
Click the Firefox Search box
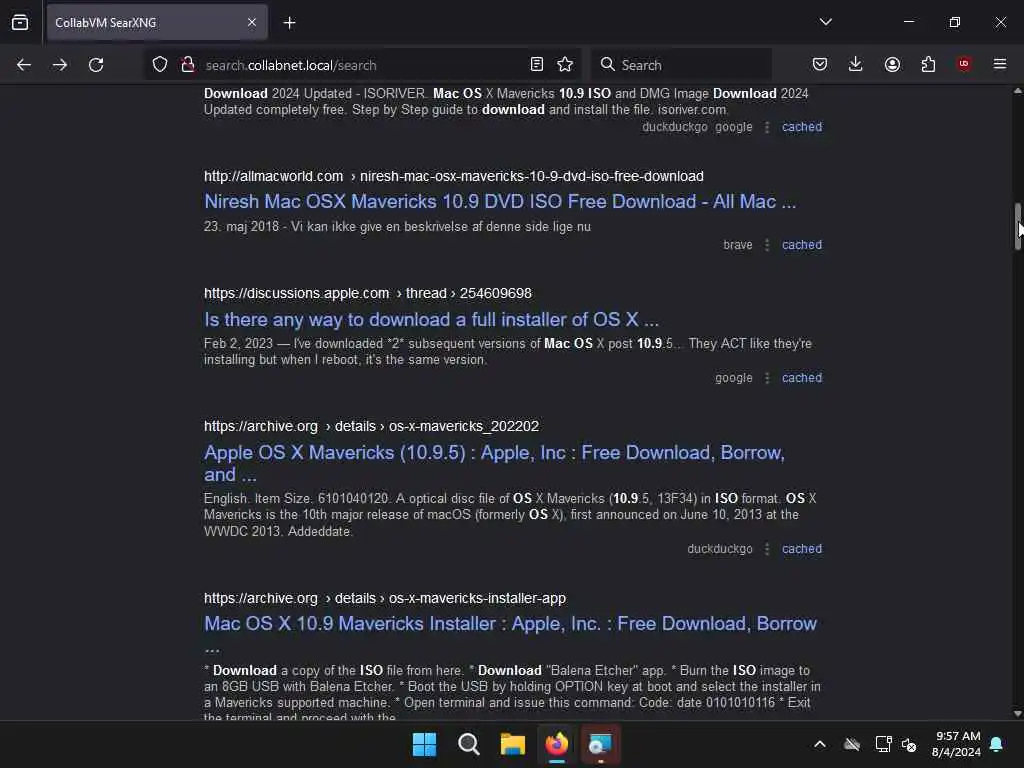(x=681, y=65)
